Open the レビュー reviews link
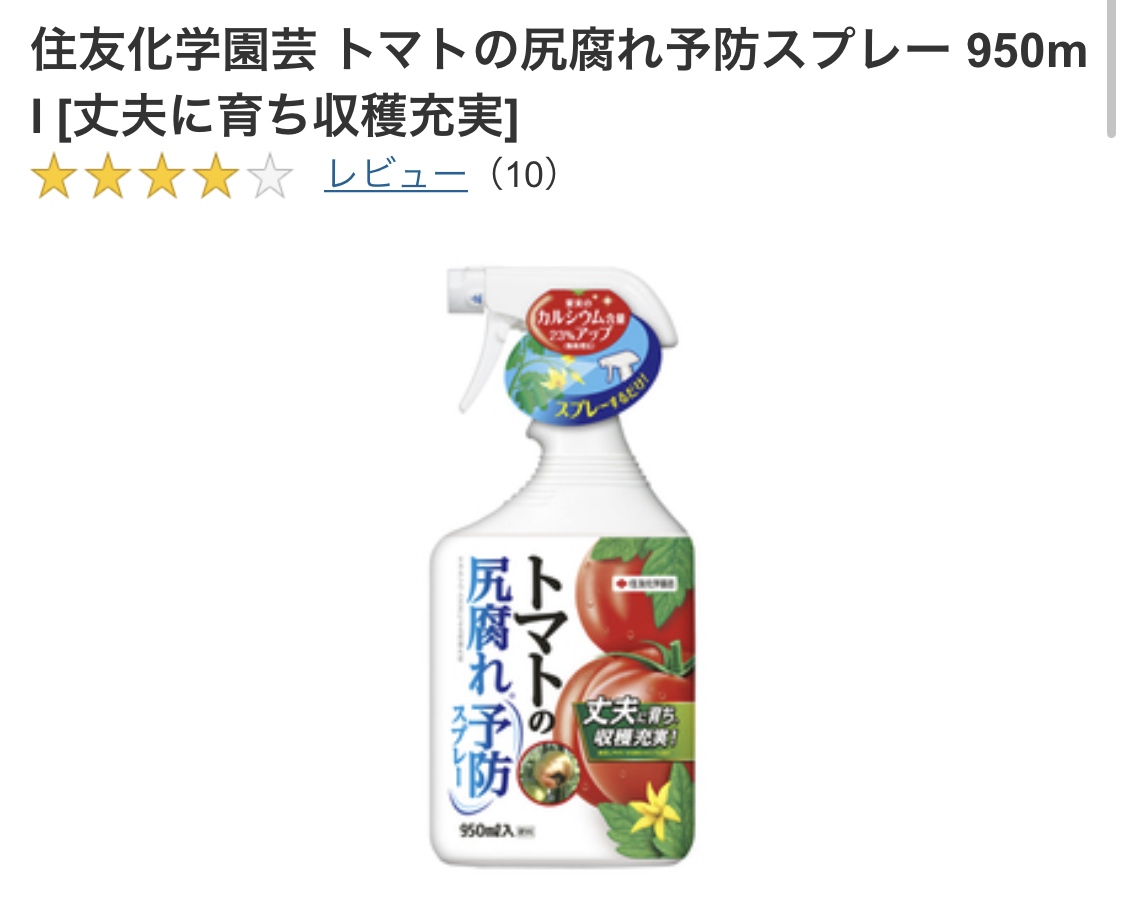The width and height of the screenshot is (1125, 917). (x=396, y=174)
